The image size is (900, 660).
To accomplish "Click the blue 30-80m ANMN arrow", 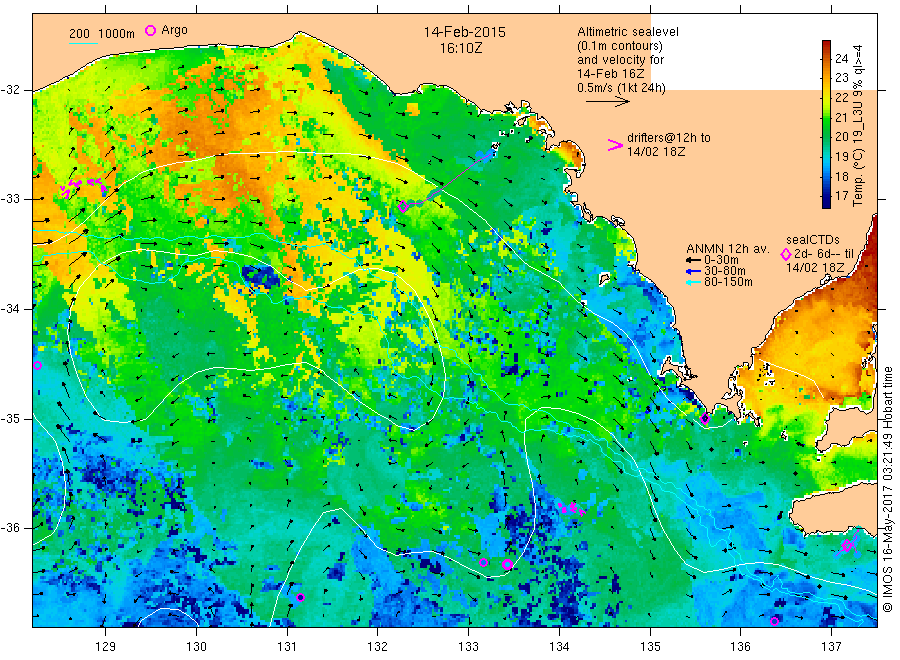I will pos(693,271).
